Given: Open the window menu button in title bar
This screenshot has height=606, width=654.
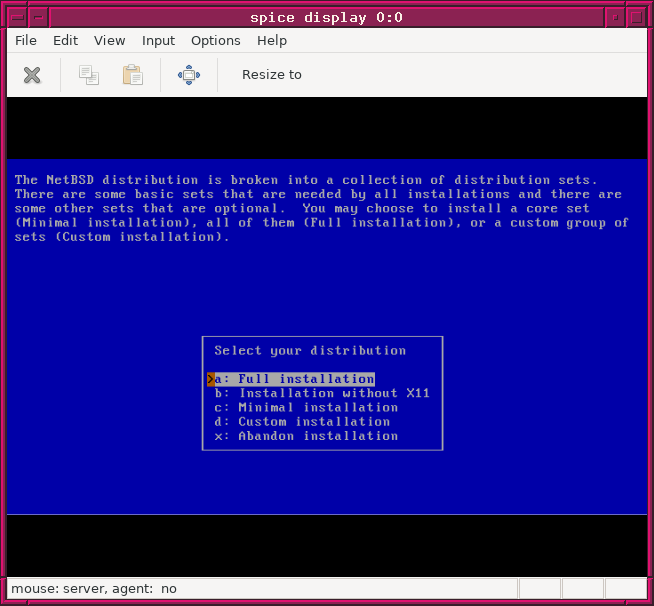Looking at the screenshot, I should tap(16, 15).
